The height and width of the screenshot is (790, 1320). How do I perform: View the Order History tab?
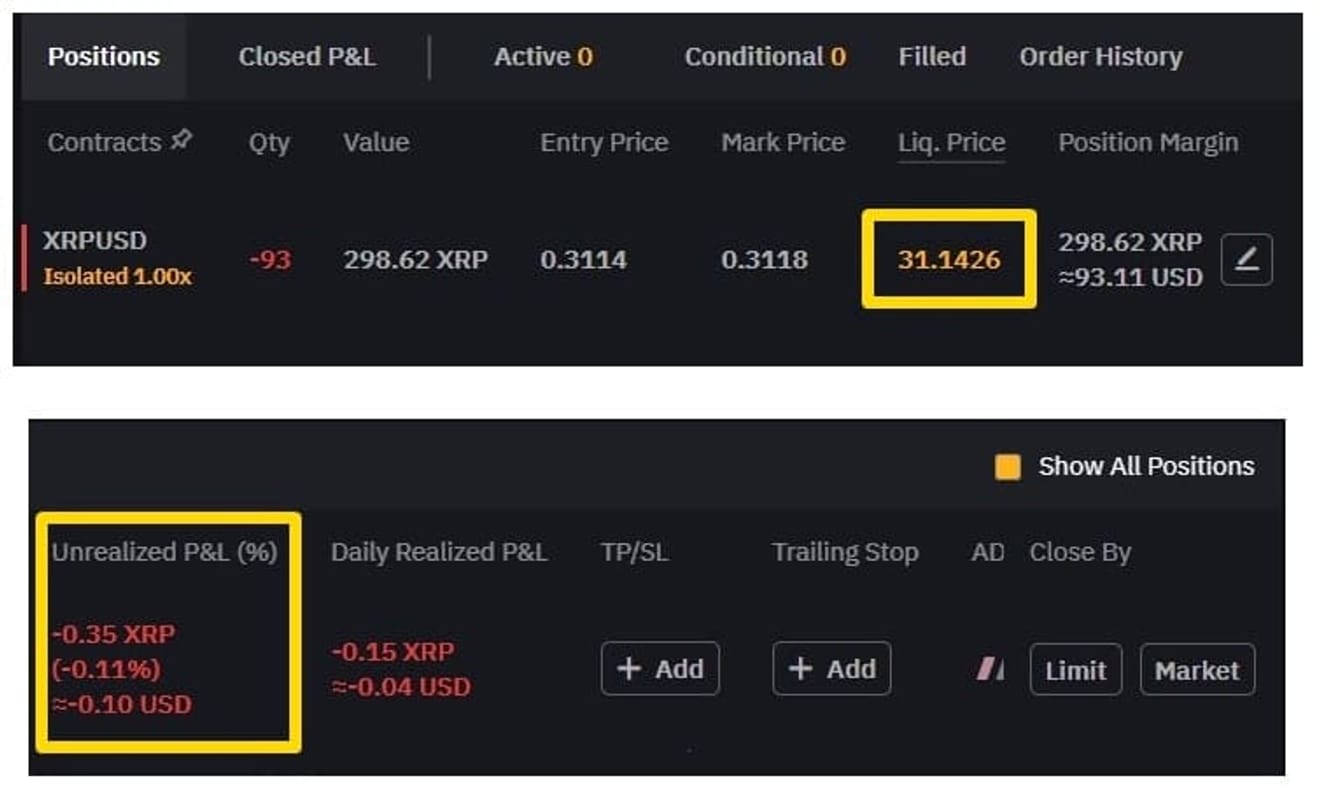pyautogui.click(x=1101, y=57)
